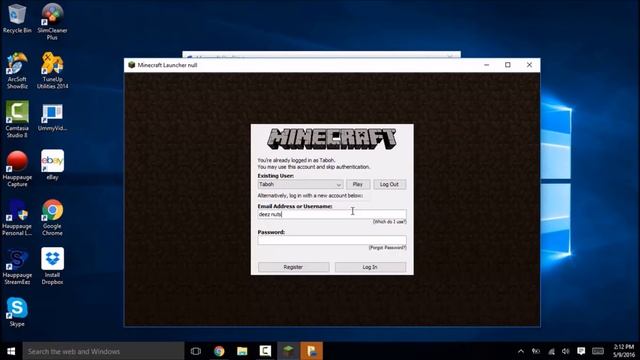Viewport: 640px width, 360px height.
Task: Open Hauppauge Personal L... shortcut
Action: (x=17, y=217)
